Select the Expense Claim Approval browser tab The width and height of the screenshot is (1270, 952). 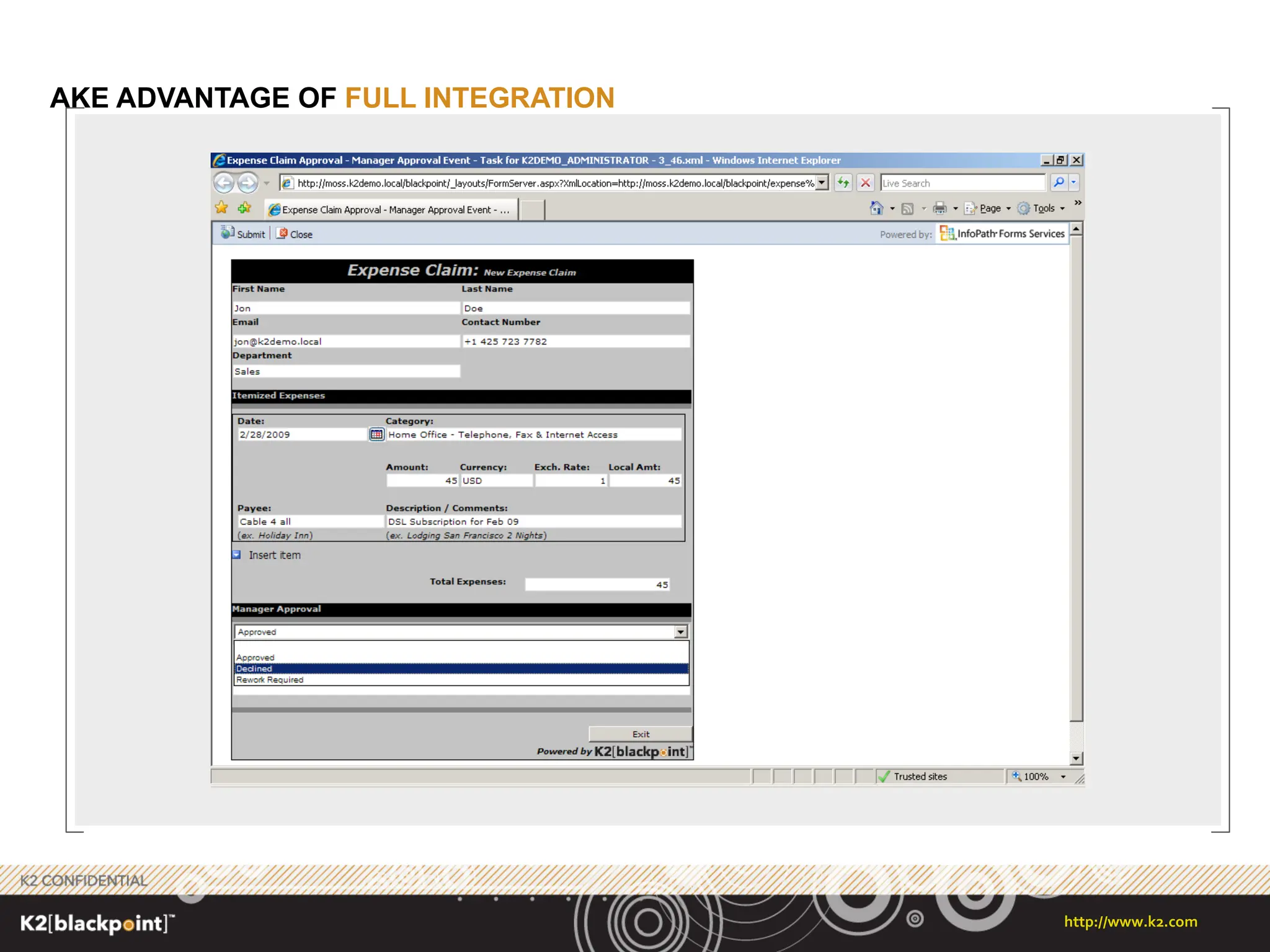click(391, 210)
